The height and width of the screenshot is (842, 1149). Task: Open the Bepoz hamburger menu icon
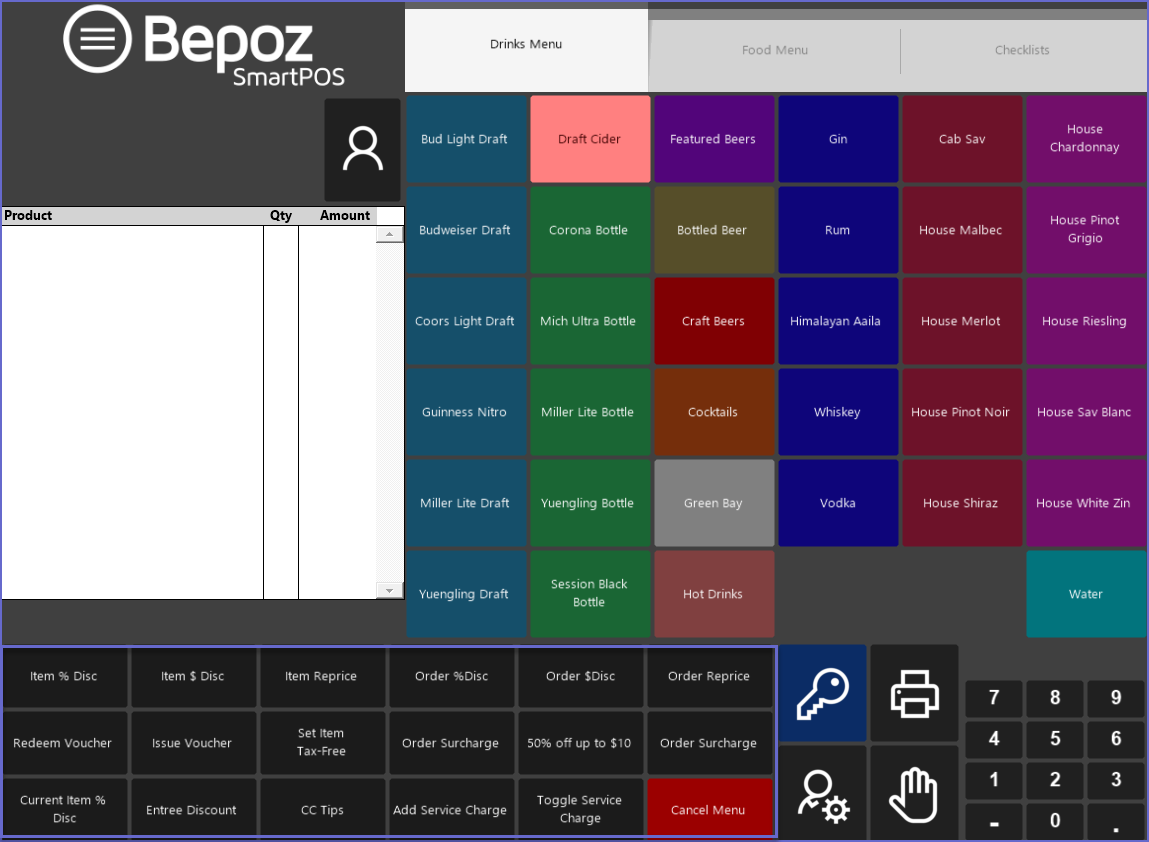(97, 39)
